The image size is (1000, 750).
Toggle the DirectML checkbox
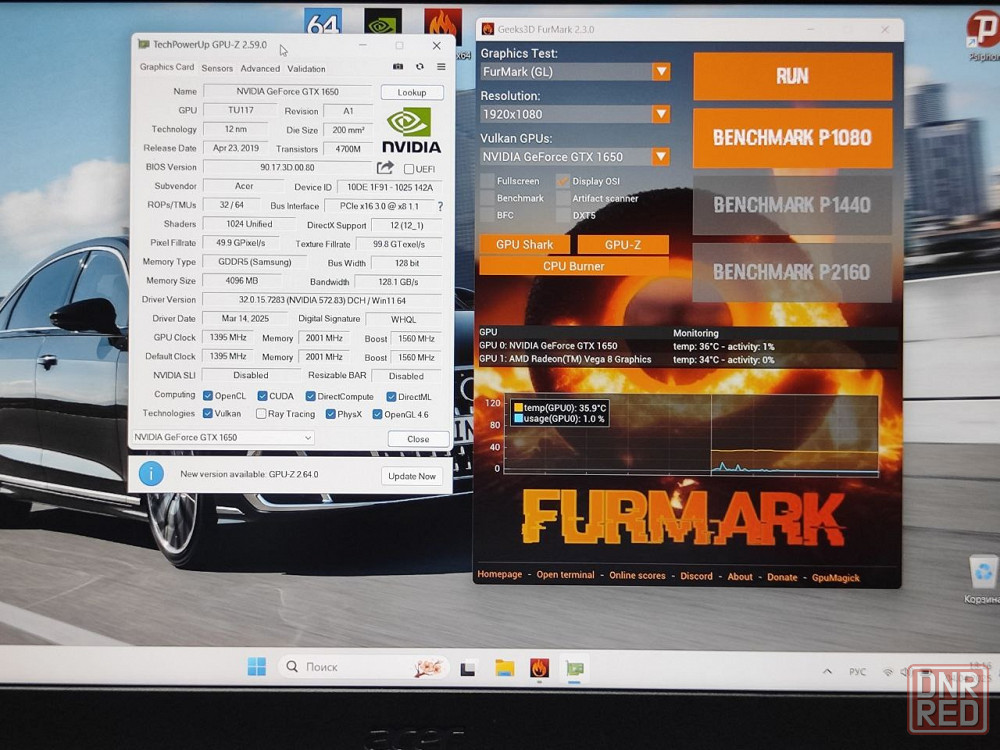(x=391, y=397)
